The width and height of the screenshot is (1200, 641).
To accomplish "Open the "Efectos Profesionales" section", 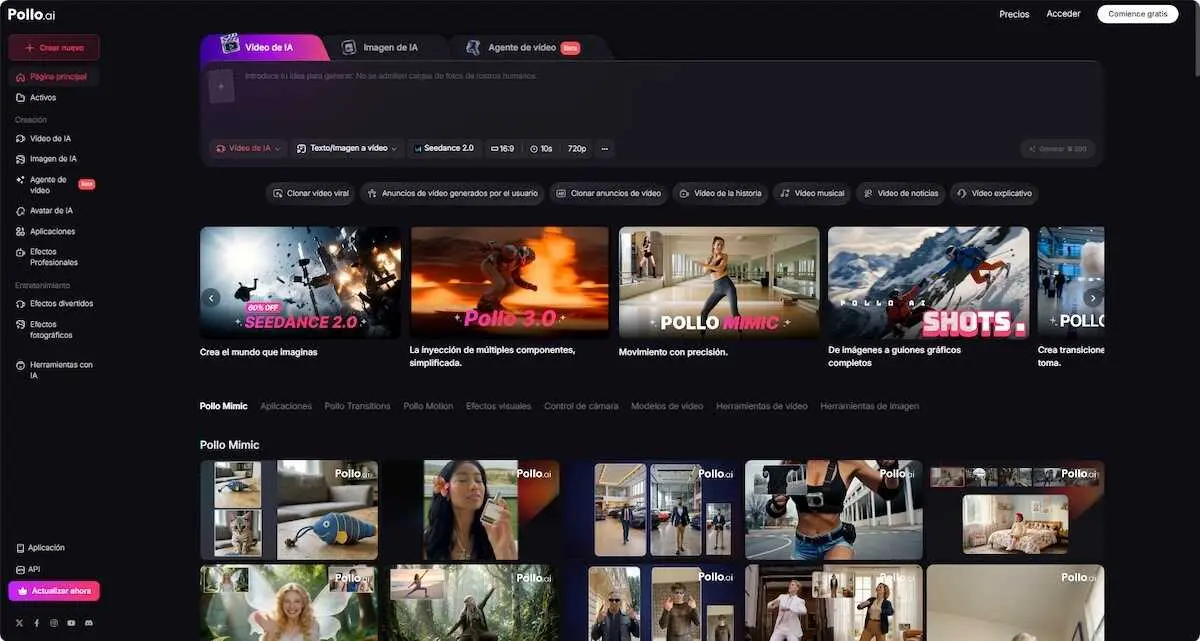I will pyautogui.click(x=50, y=256).
